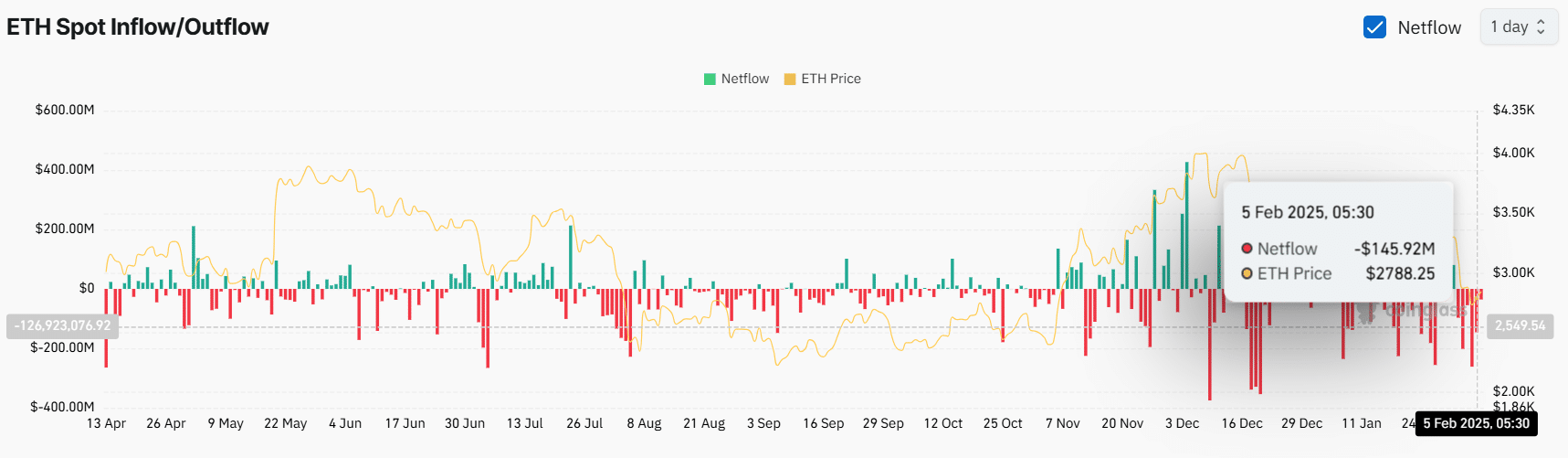Click the green Netflow legend square
The width and height of the screenshot is (1568, 458).
(x=710, y=80)
